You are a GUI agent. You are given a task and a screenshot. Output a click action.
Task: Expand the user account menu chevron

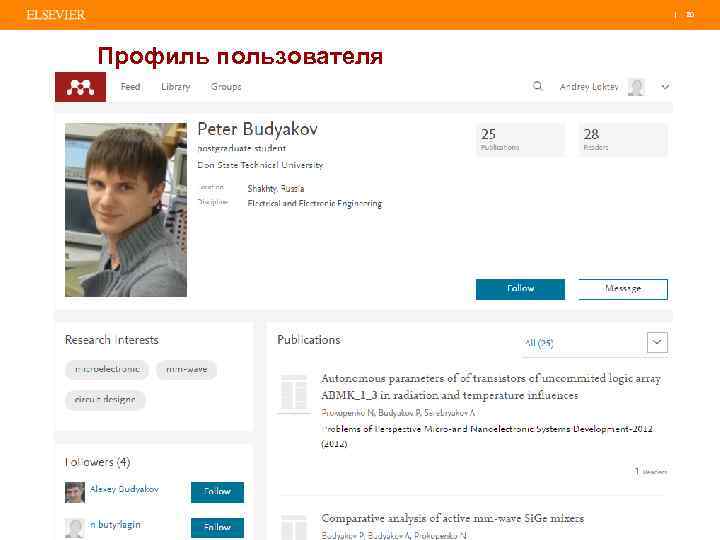click(665, 87)
